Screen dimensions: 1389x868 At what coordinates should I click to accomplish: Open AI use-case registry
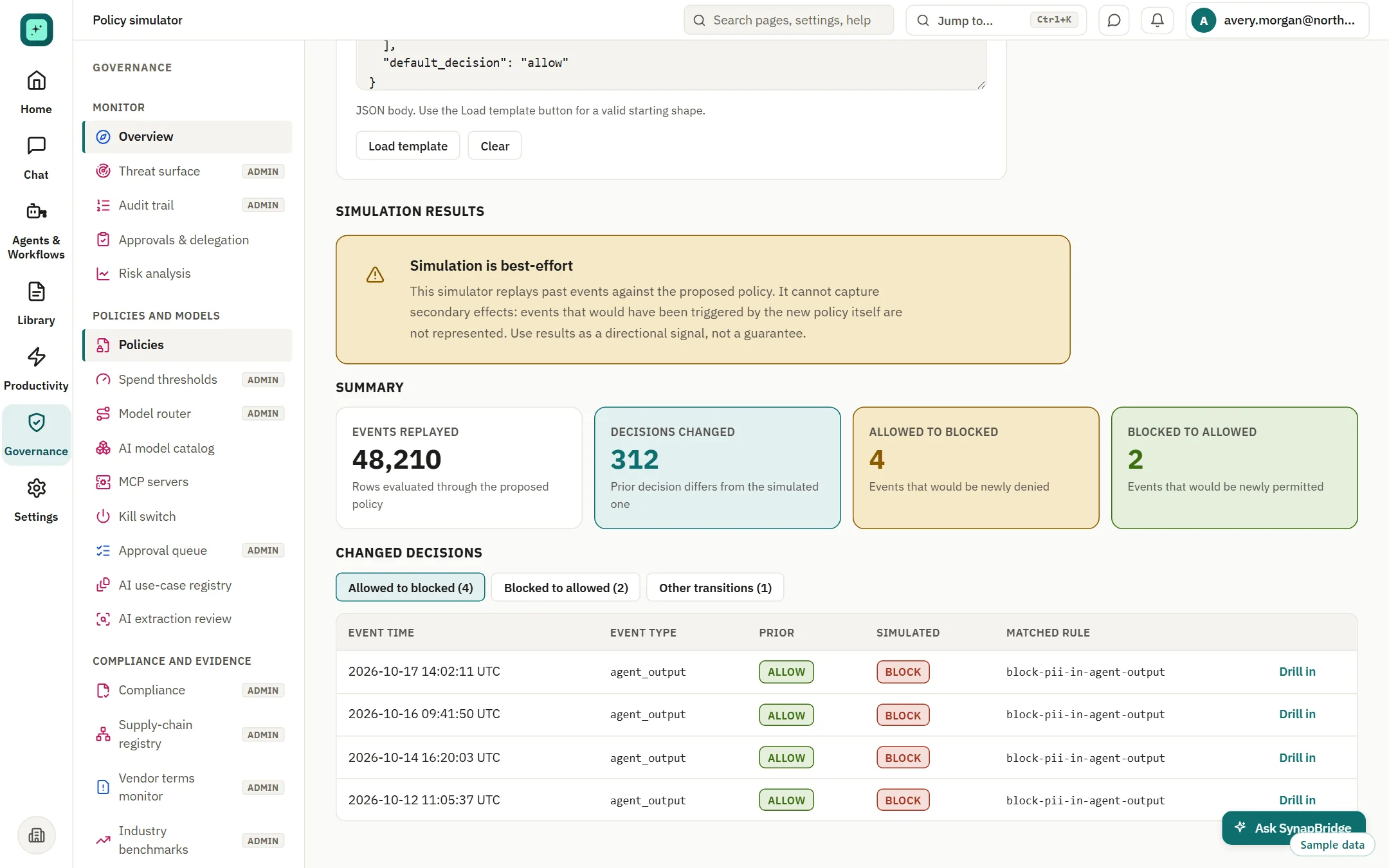point(188,585)
